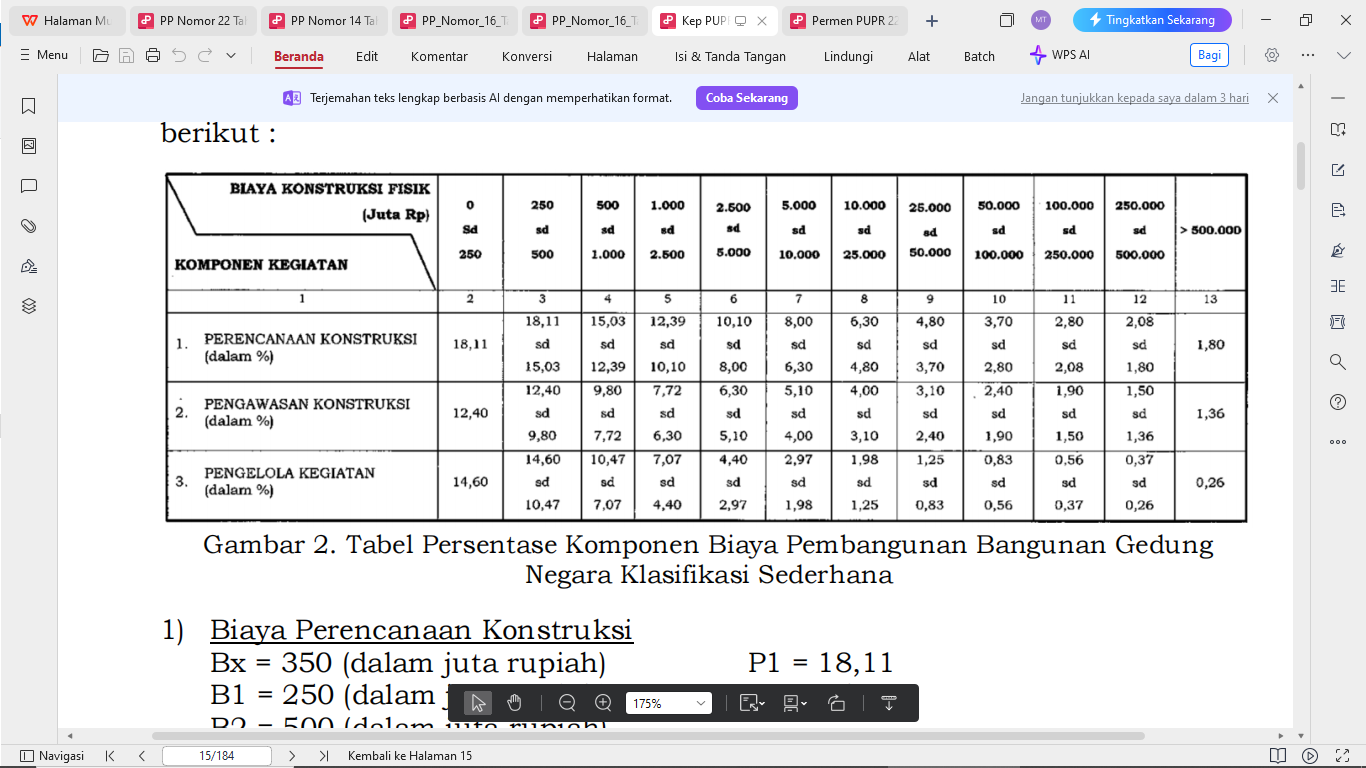Click the Bagi share button
Screen dimensions: 1366x768
(x=1209, y=56)
